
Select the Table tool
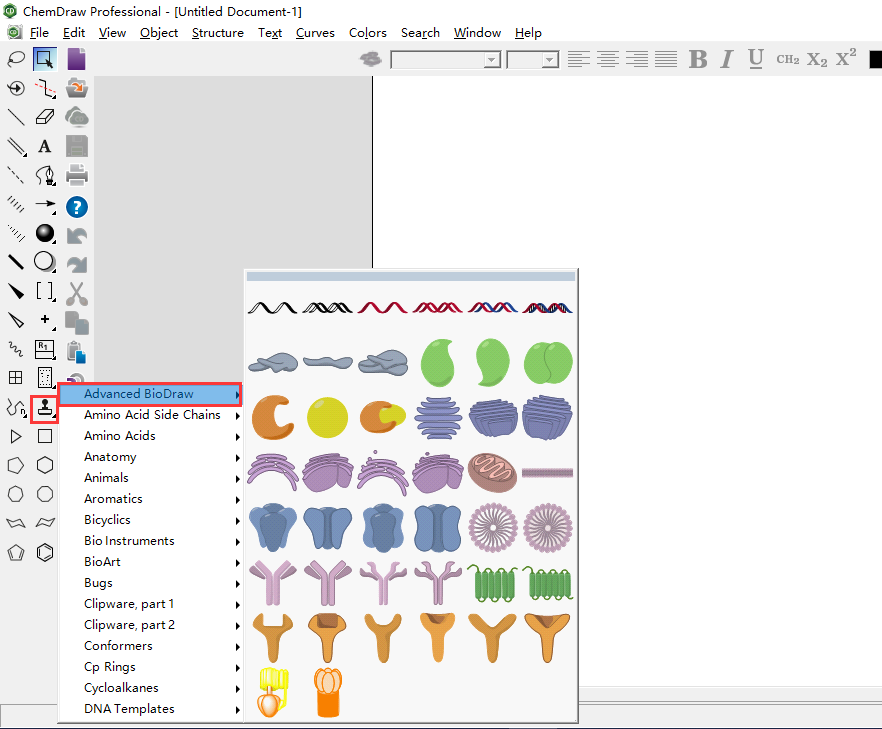coord(16,377)
